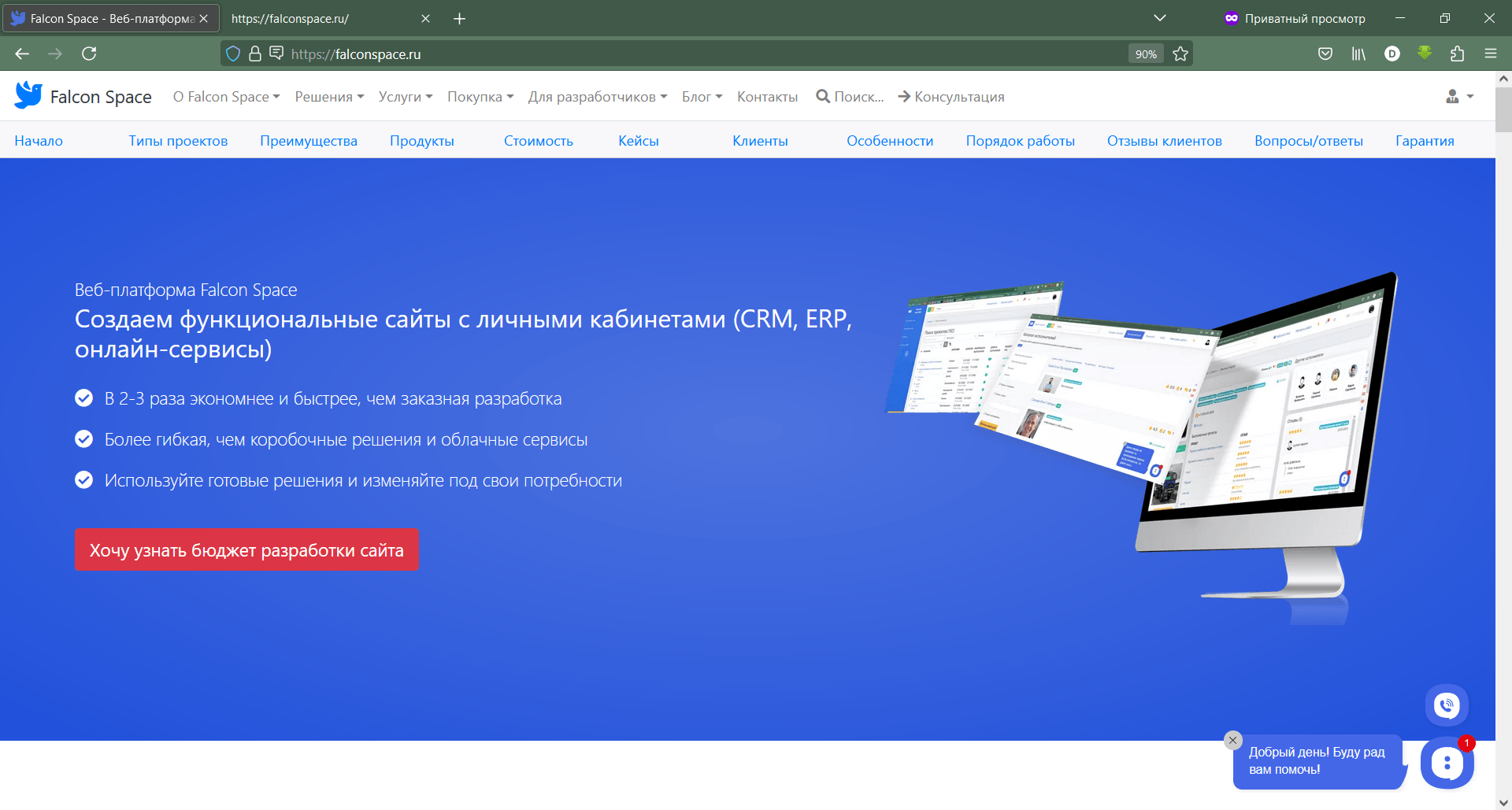Expand the Услуги dropdown menu
Image resolution: width=1512 pixels, height=810 pixels.
coord(406,96)
